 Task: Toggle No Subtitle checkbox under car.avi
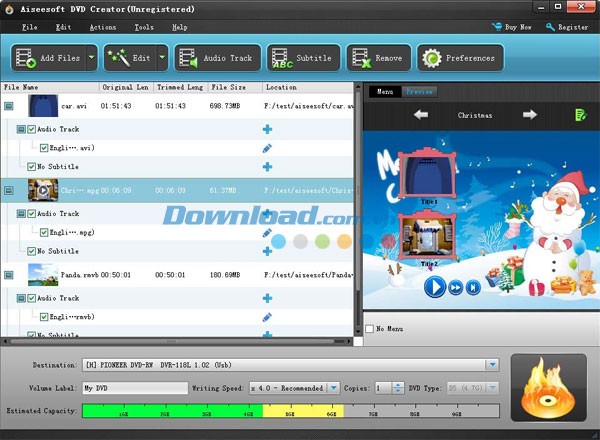pos(31,167)
